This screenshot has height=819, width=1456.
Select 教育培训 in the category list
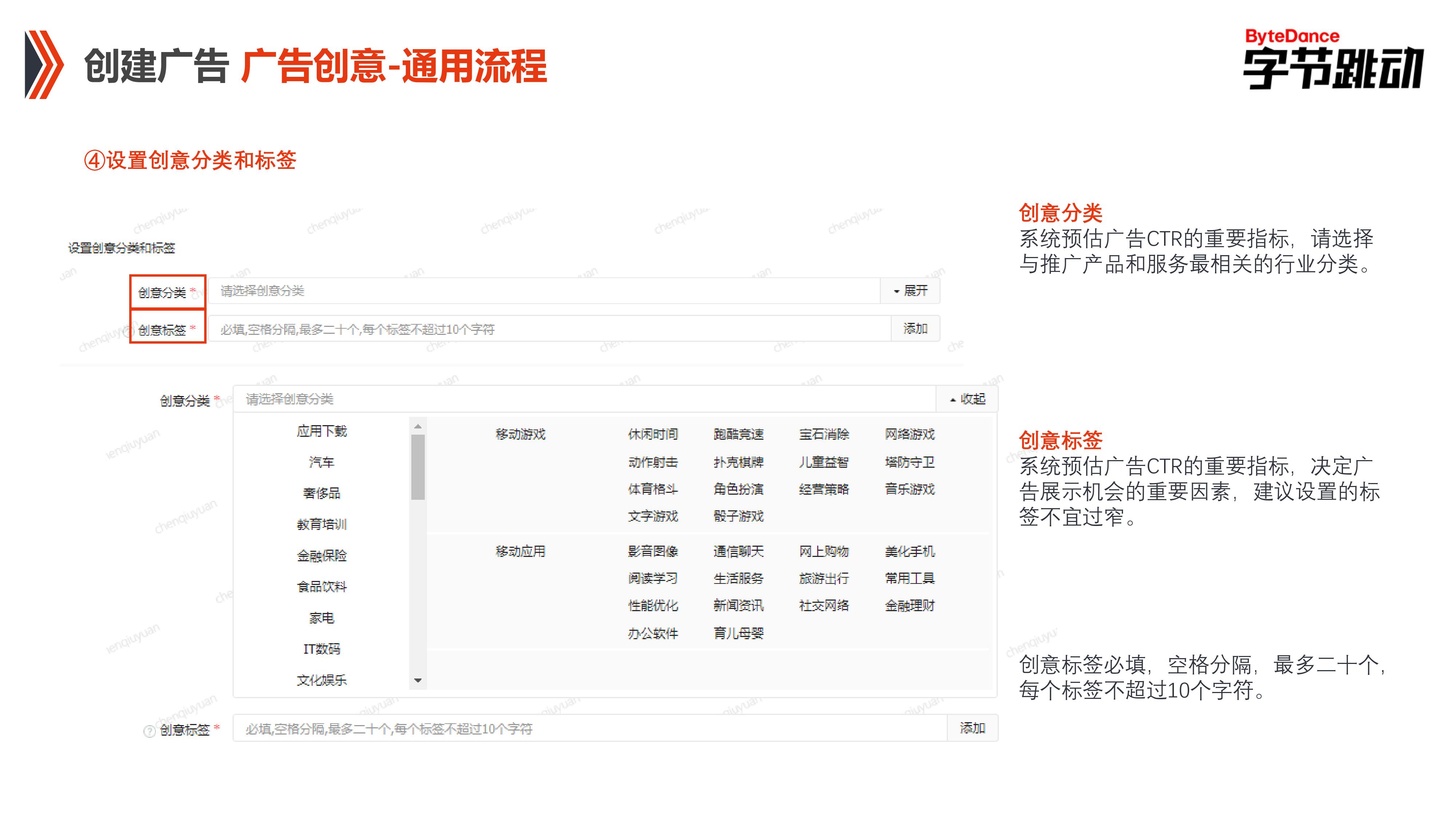tap(322, 525)
